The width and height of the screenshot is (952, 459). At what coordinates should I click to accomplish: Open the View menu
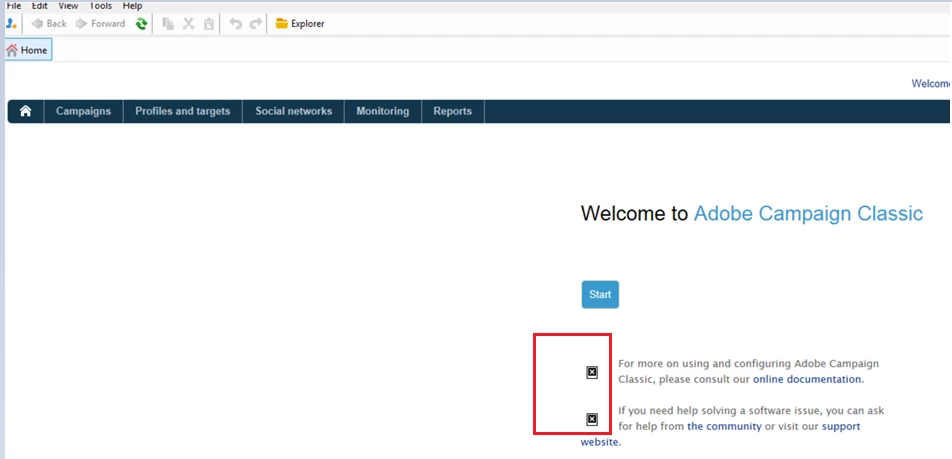[68, 6]
